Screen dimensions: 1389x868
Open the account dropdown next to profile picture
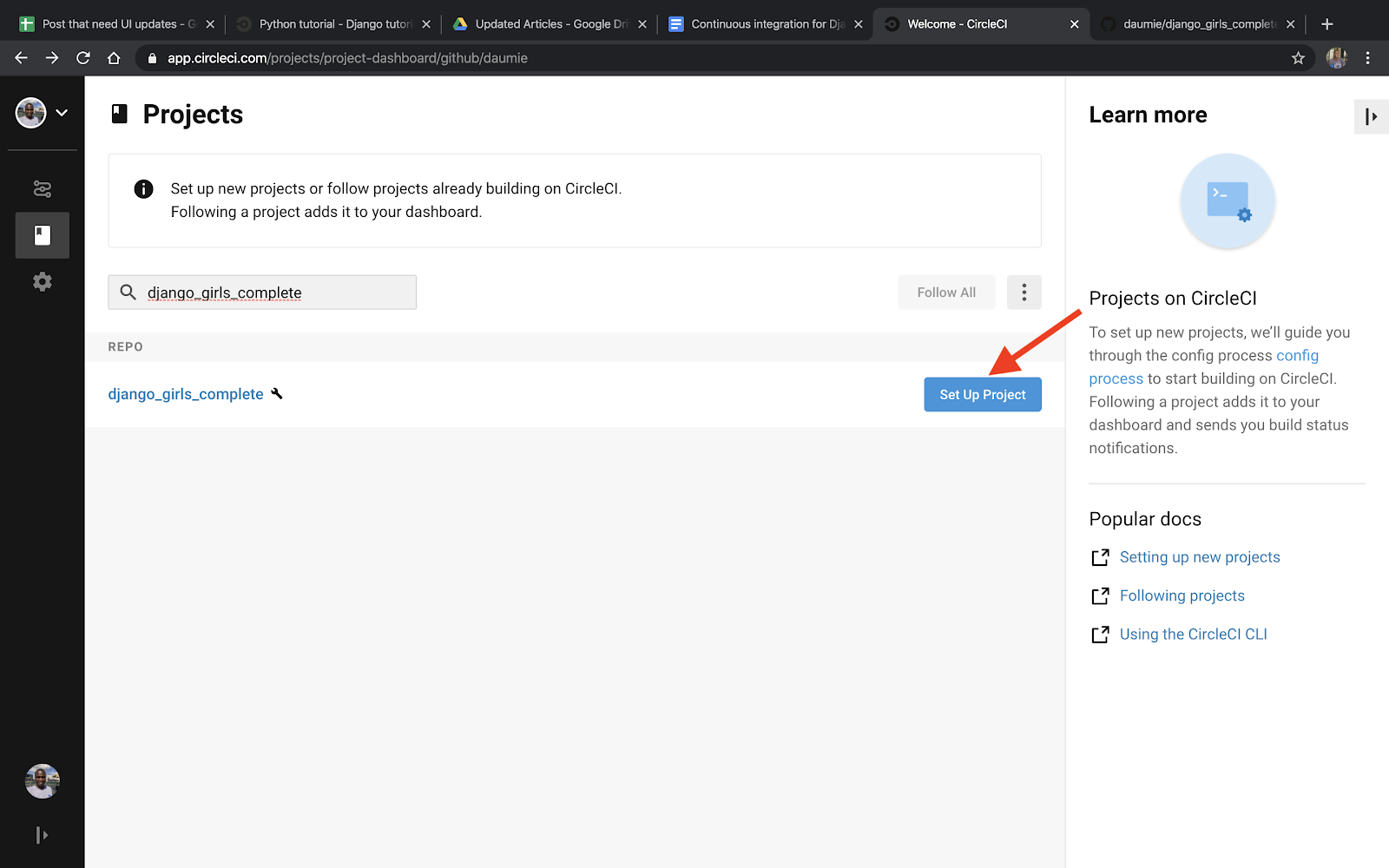tap(62, 112)
